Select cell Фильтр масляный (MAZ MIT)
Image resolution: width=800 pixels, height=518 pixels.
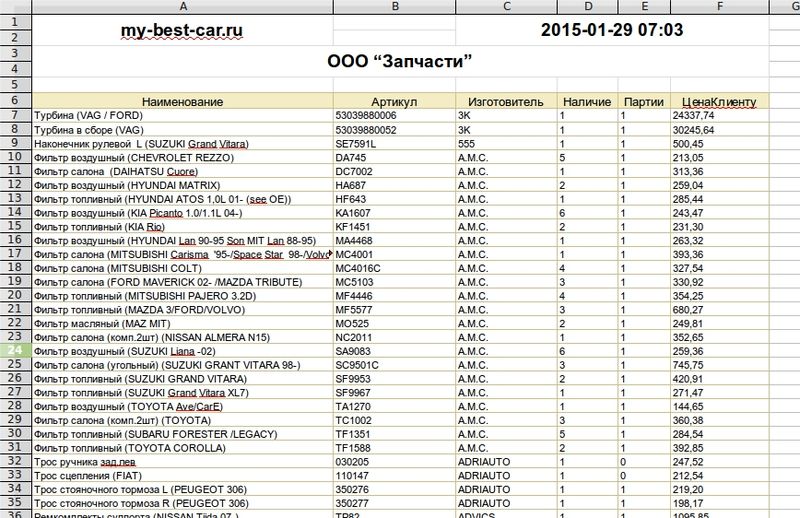pyautogui.click(x=183, y=323)
